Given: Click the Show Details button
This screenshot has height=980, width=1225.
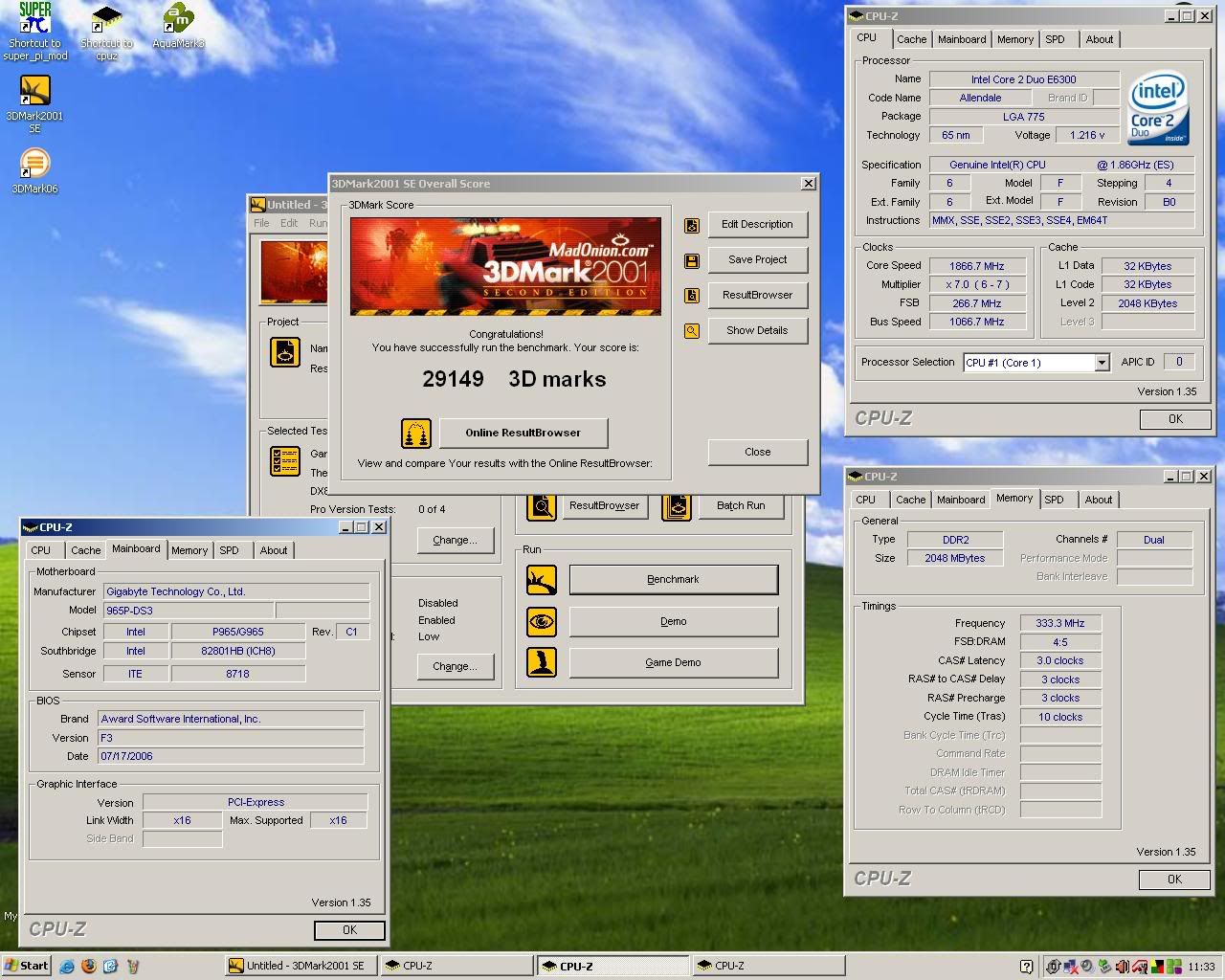Looking at the screenshot, I should 757,331.
